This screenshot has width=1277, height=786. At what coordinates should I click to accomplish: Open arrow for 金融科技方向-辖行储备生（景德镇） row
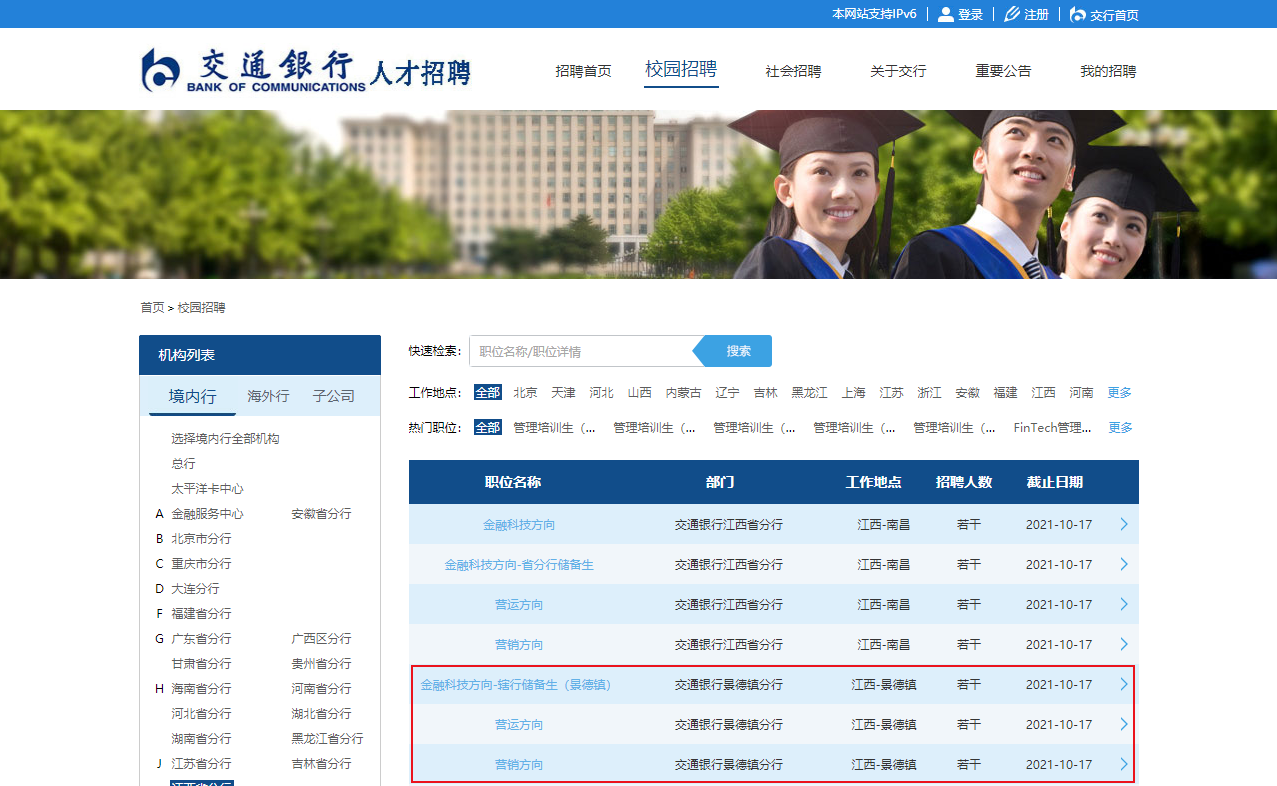coord(1124,684)
